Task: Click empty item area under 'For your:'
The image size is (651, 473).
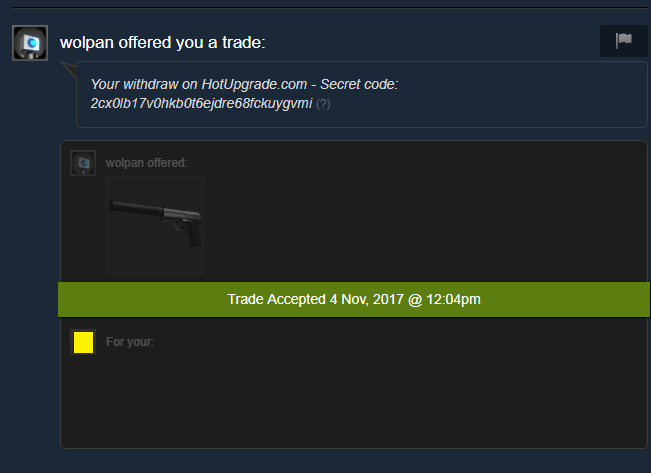Action: (354, 401)
